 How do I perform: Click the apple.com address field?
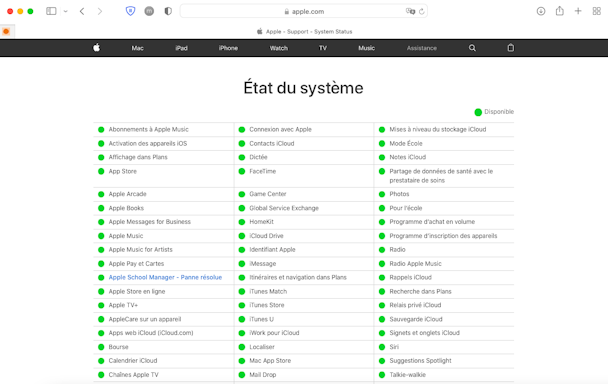(x=304, y=11)
